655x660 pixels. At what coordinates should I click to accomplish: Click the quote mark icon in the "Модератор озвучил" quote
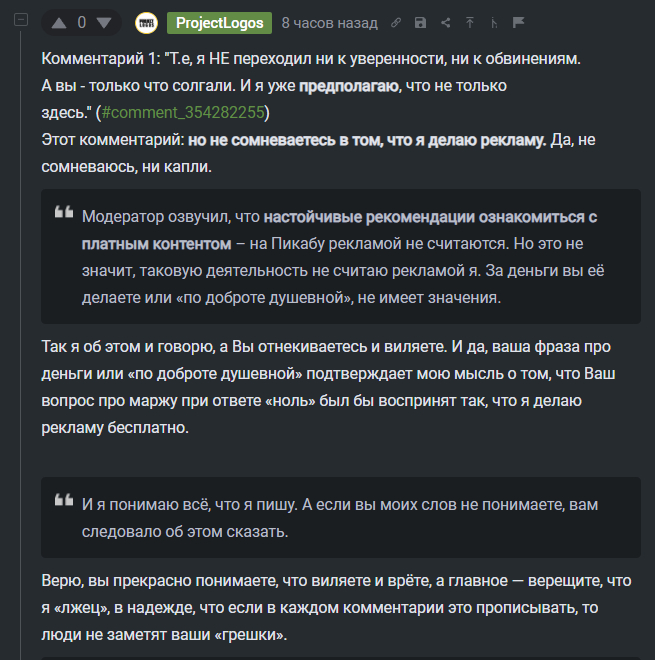tap(64, 213)
